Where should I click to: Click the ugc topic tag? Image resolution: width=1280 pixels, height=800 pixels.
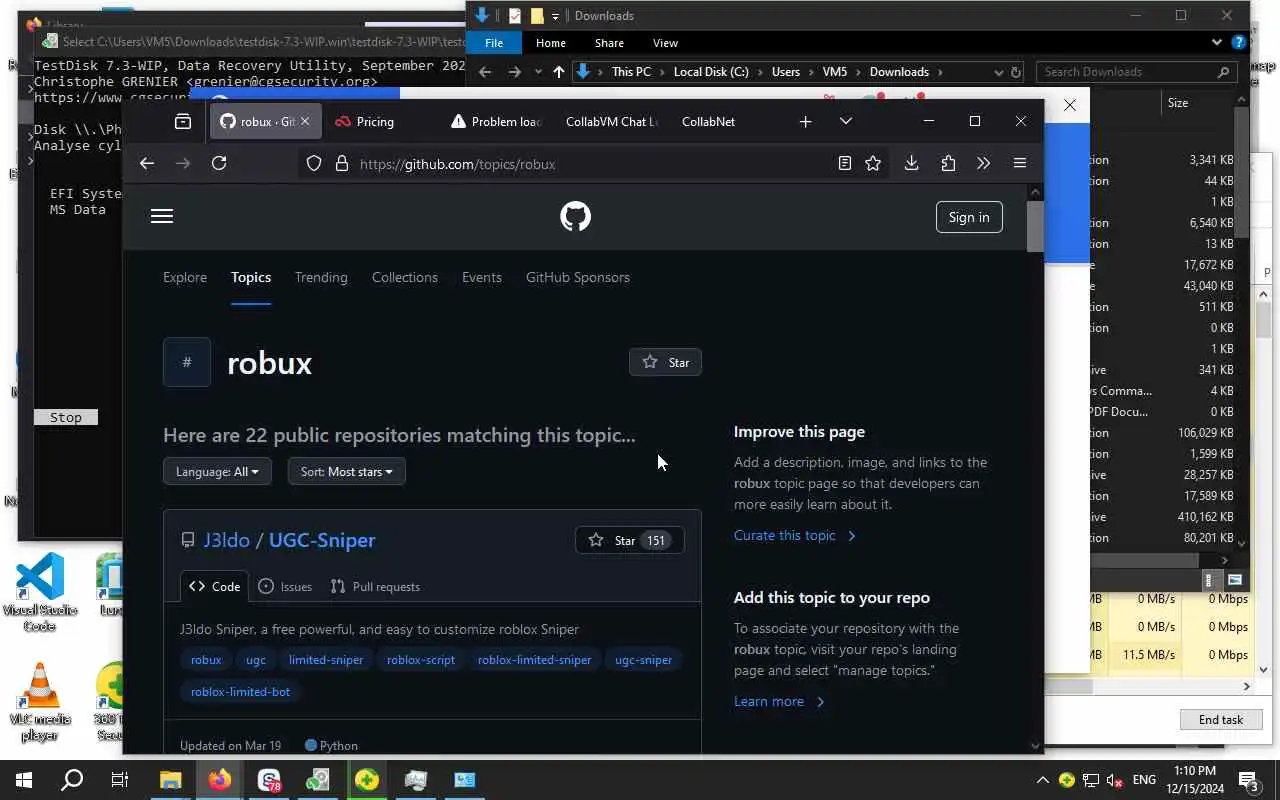256,659
